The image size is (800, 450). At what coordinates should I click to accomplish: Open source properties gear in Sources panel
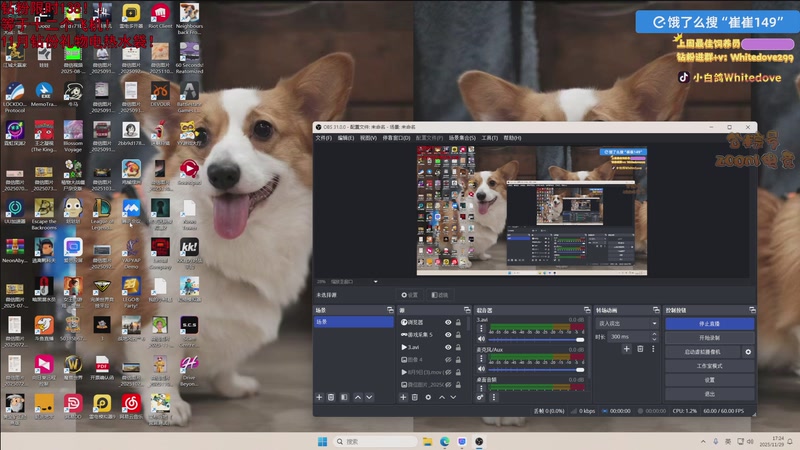[x=428, y=397]
